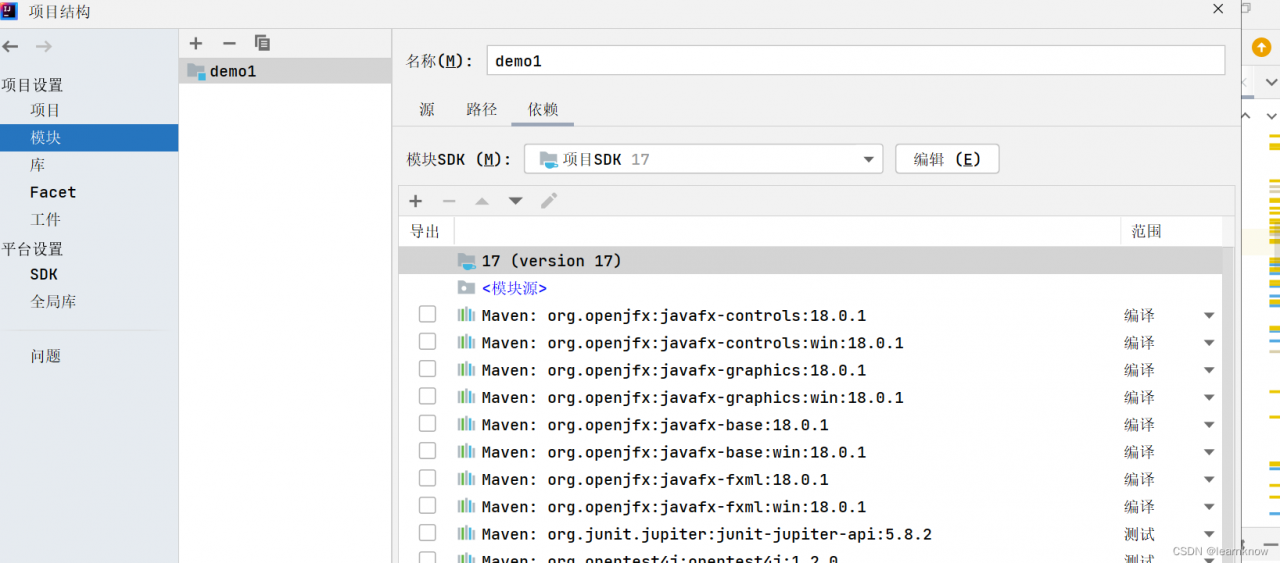Open 工件 in the sidebar
Screen dimensions: 1280x563
click(x=45, y=219)
